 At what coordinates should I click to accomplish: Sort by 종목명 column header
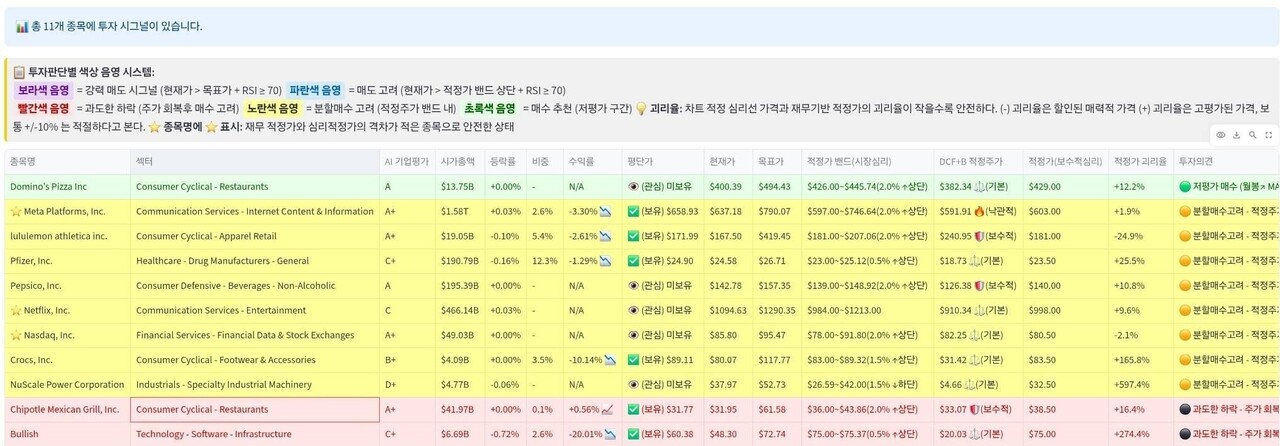[x=67, y=161]
